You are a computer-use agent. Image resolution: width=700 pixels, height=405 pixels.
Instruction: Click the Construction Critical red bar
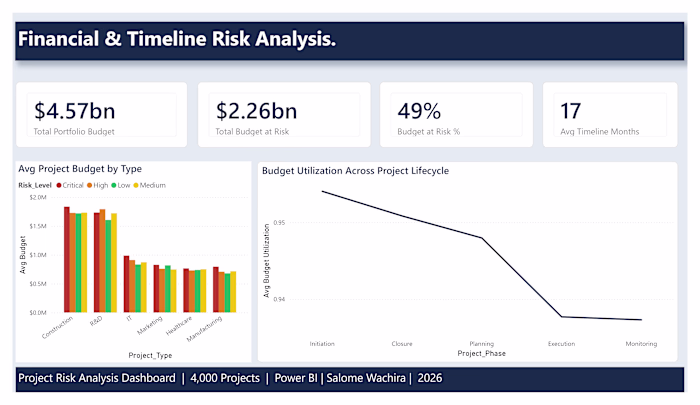click(67, 259)
